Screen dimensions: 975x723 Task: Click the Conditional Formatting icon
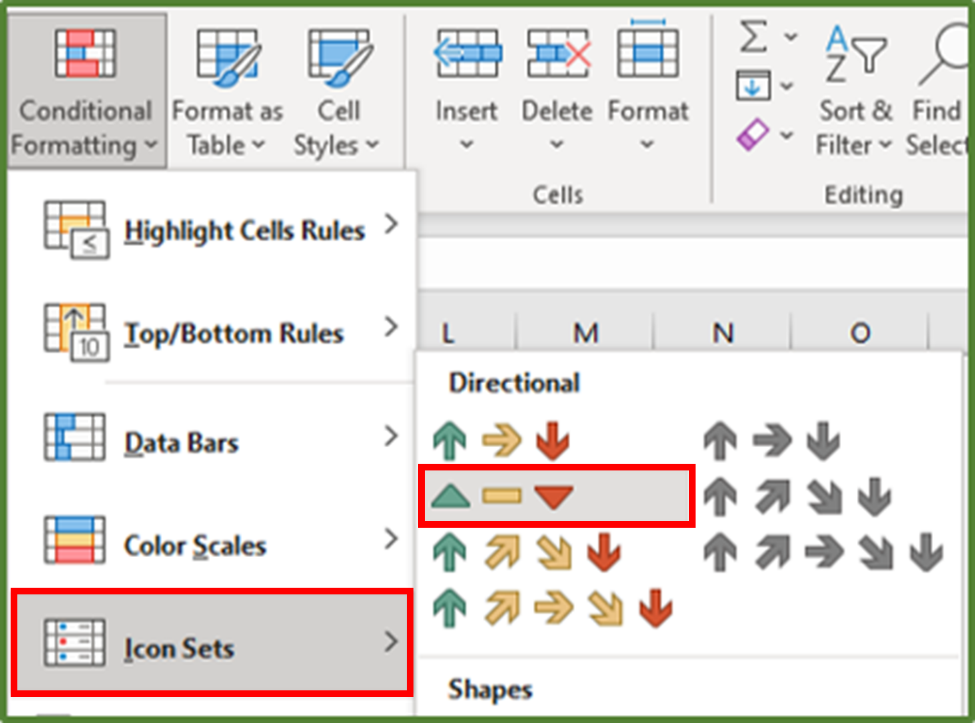84,55
